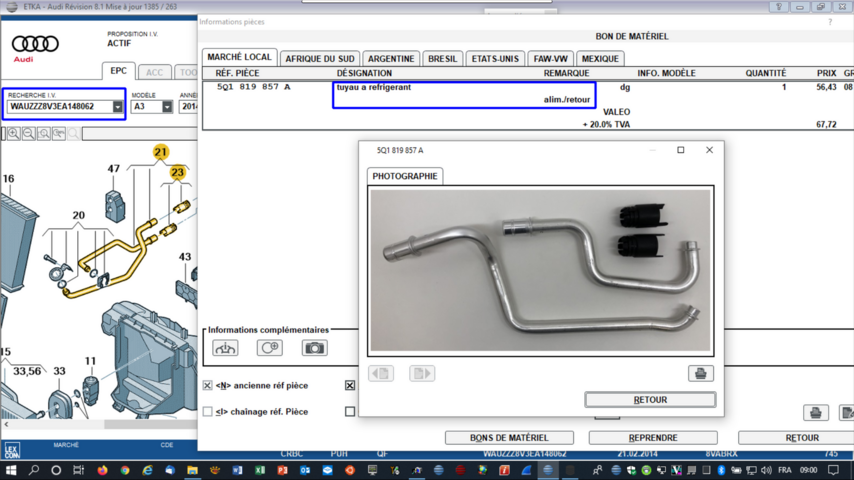
Task: Click the price 56,43 cell
Action: click(826, 87)
